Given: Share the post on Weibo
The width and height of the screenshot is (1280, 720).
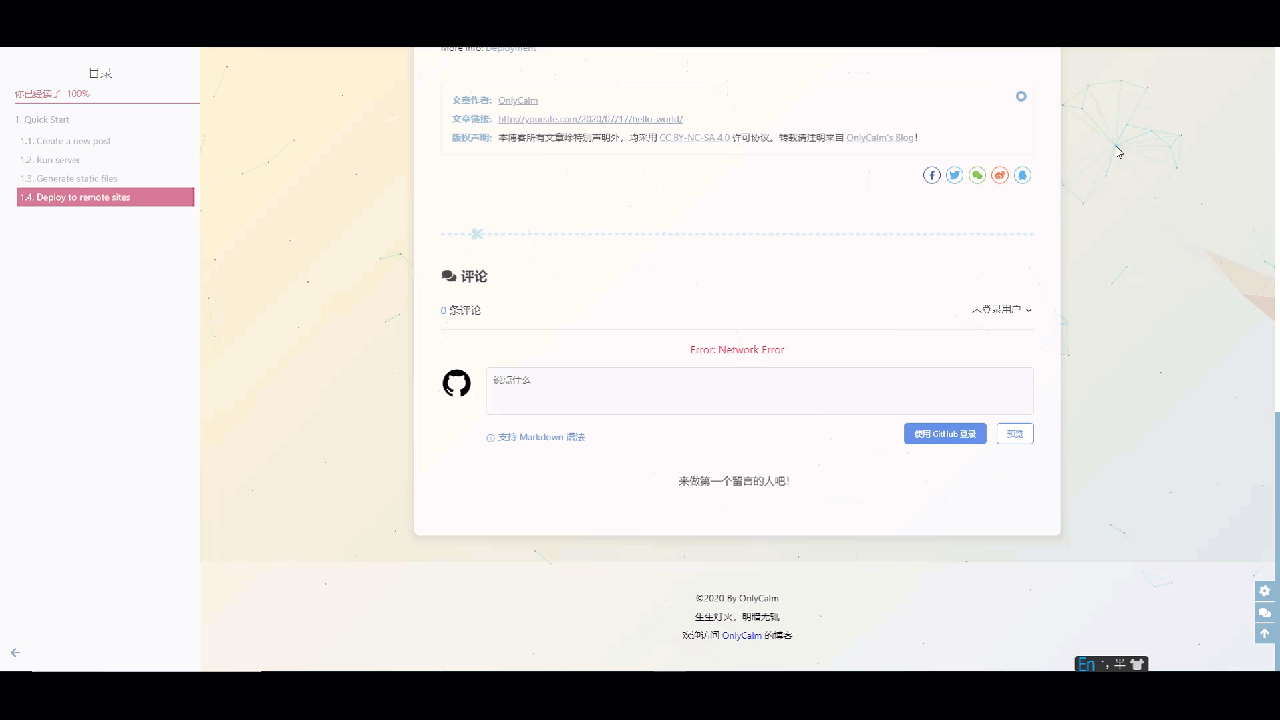Looking at the screenshot, I should [1000, 175].
